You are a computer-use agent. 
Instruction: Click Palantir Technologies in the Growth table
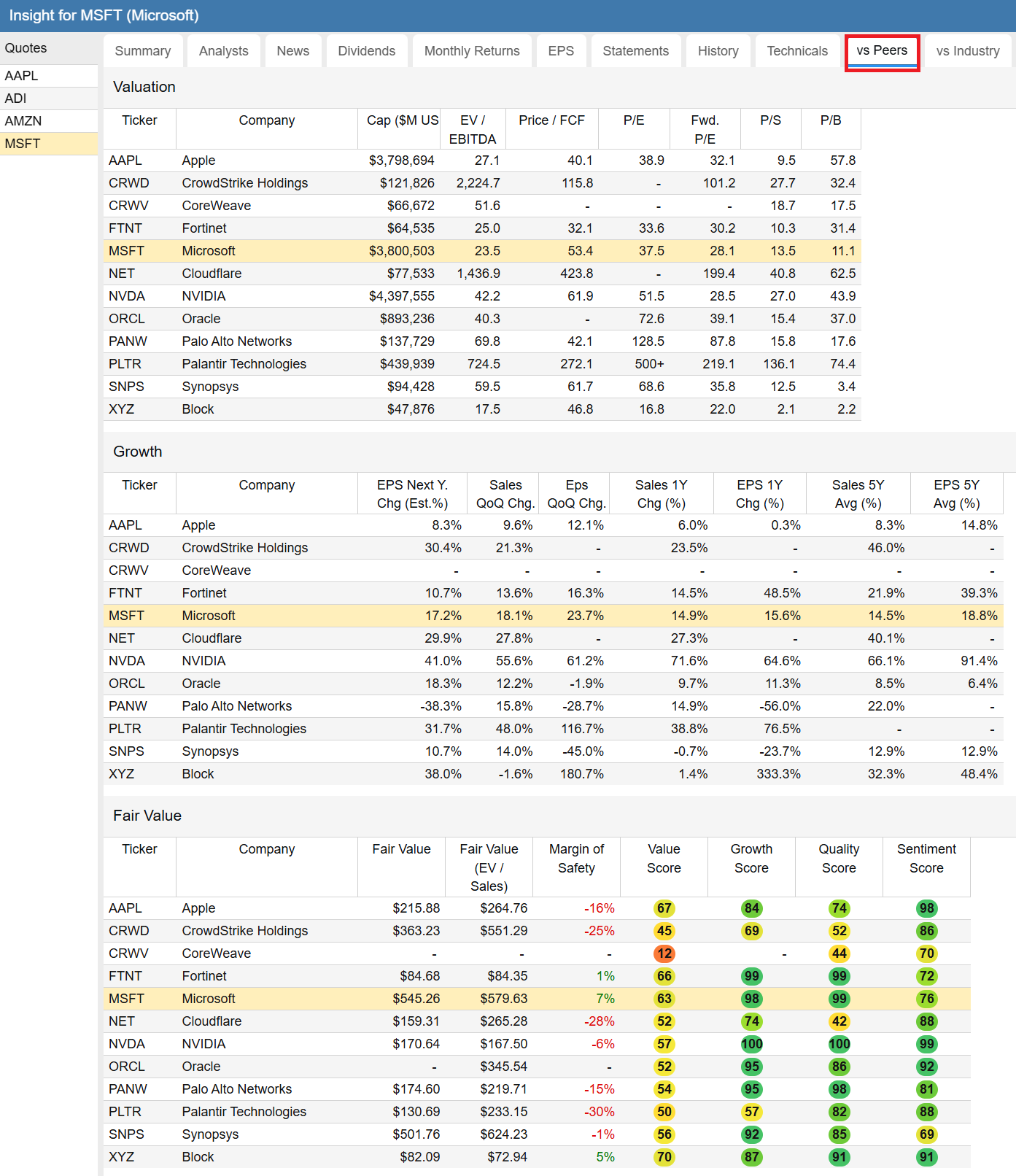(x=244, y=729)
